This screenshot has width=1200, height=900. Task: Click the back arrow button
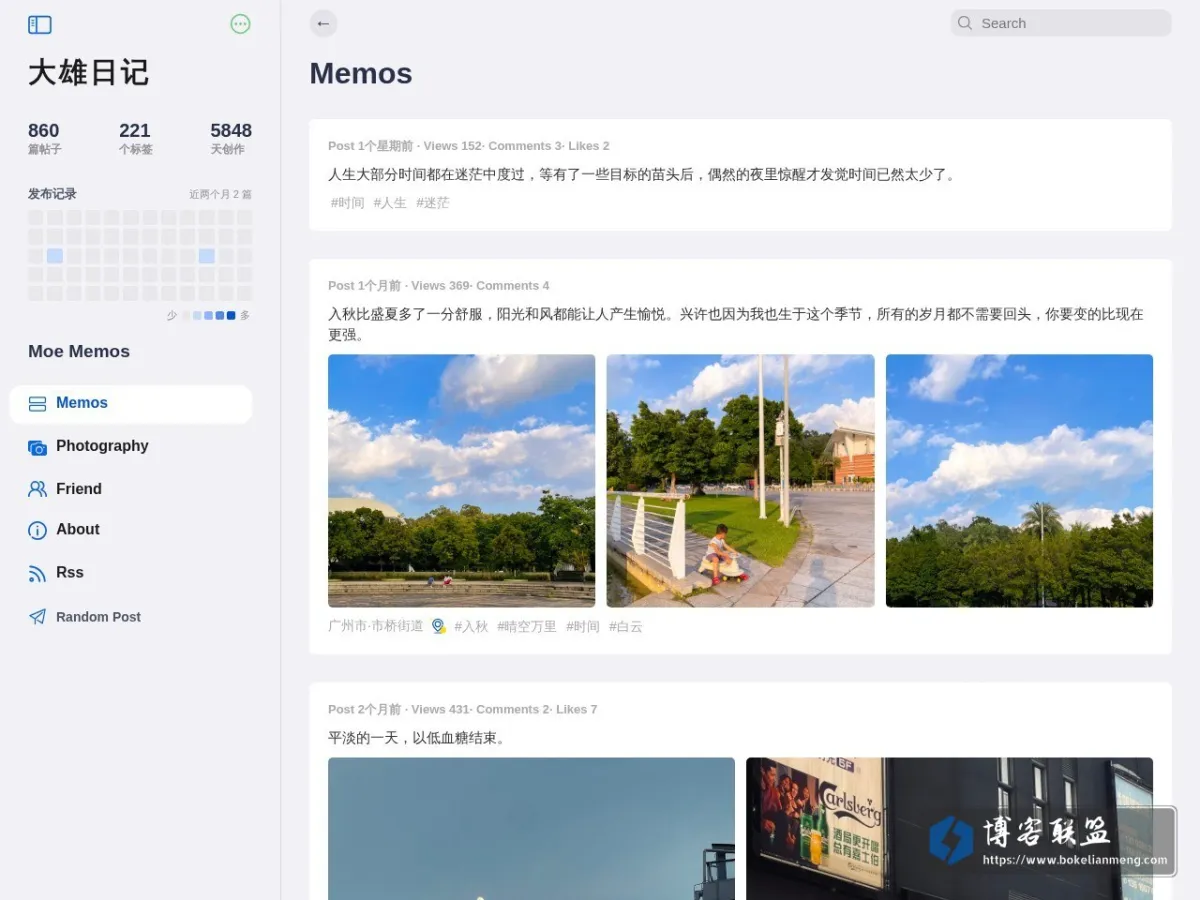[323, 24]
